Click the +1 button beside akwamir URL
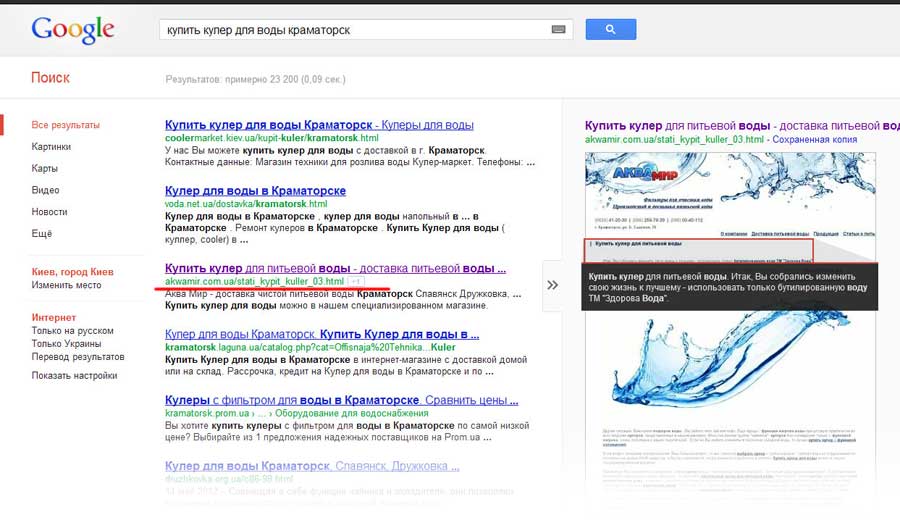900x520 pixels. tap(356, 281)
